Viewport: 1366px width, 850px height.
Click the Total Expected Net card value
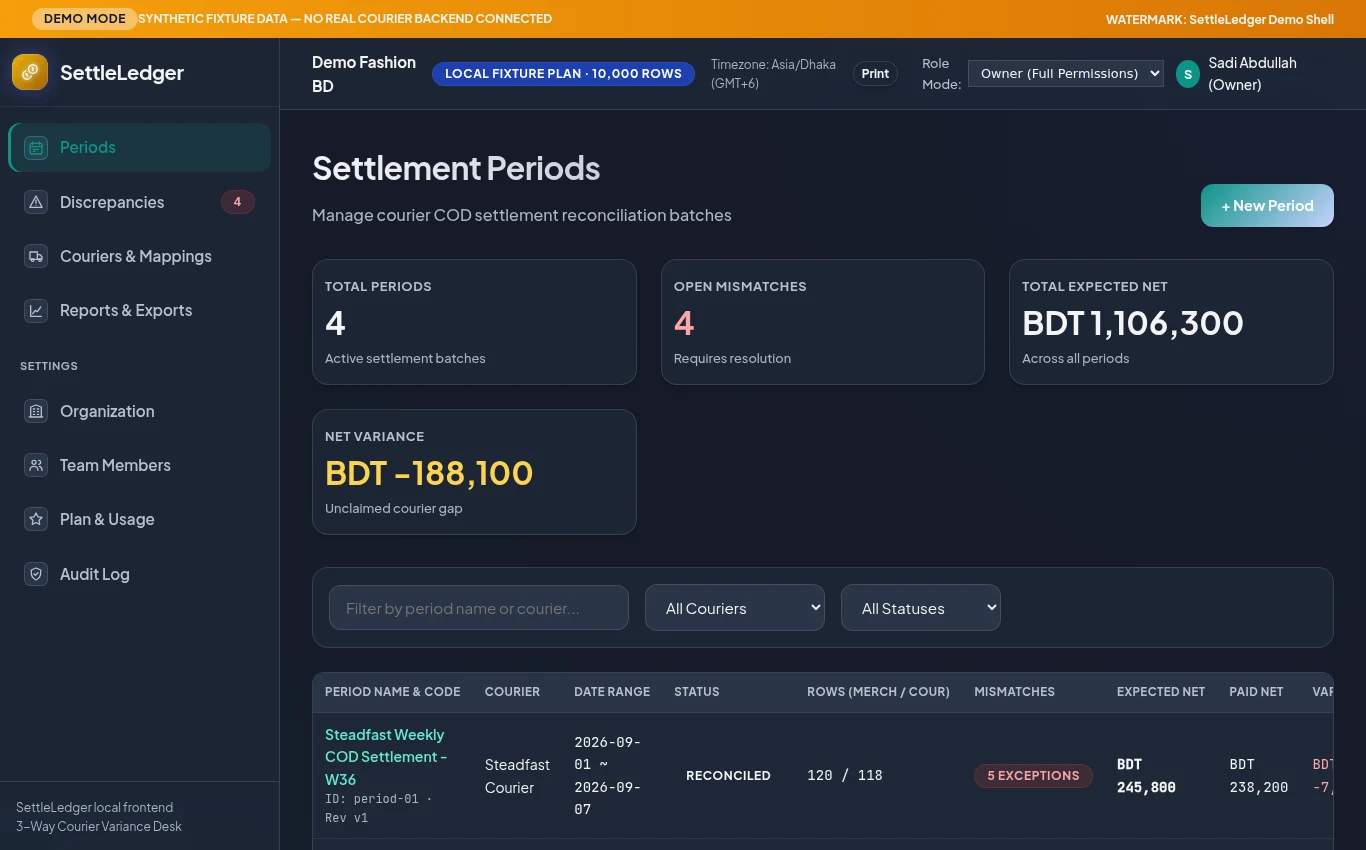(1133, 323)
